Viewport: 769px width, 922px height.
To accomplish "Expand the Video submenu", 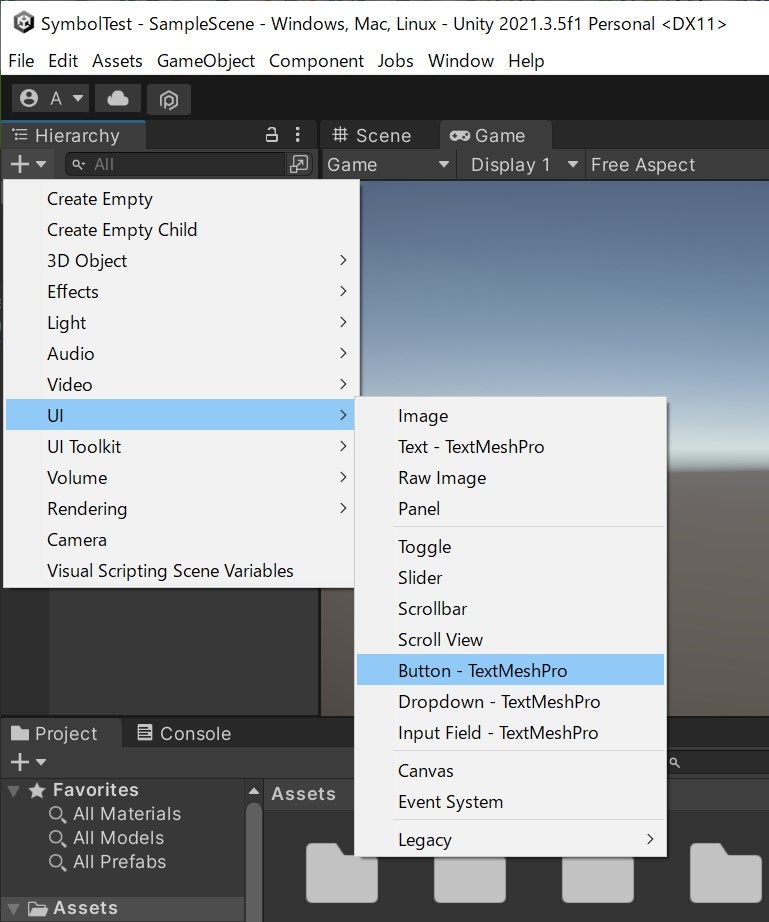I will (x=180, y=385).
